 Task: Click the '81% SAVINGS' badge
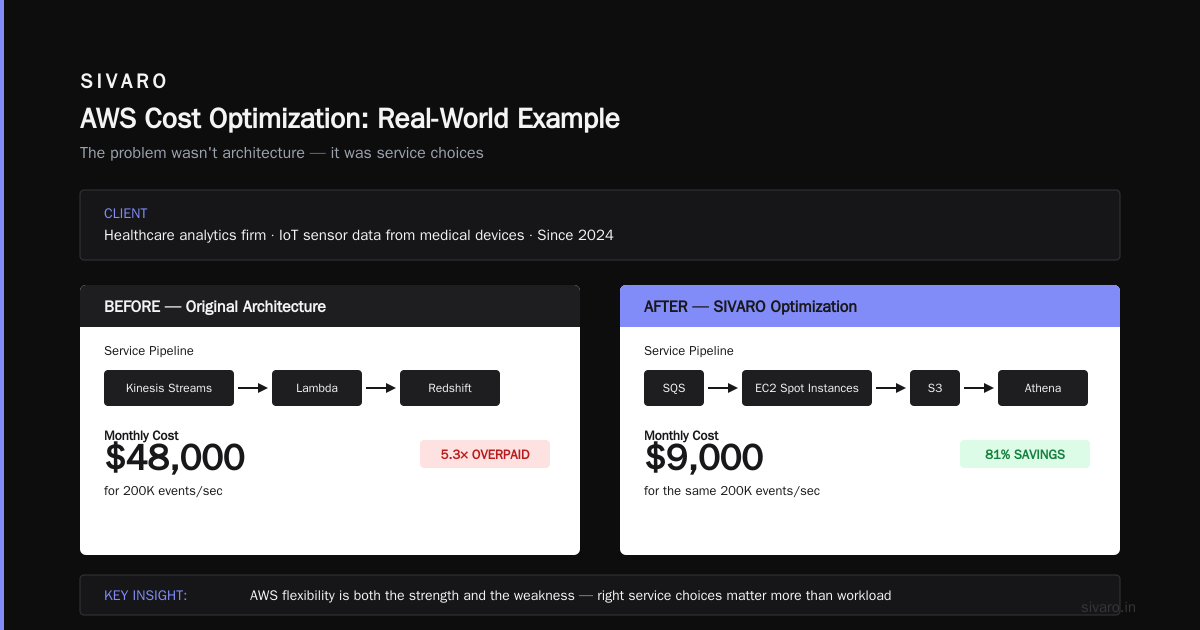1025,454
